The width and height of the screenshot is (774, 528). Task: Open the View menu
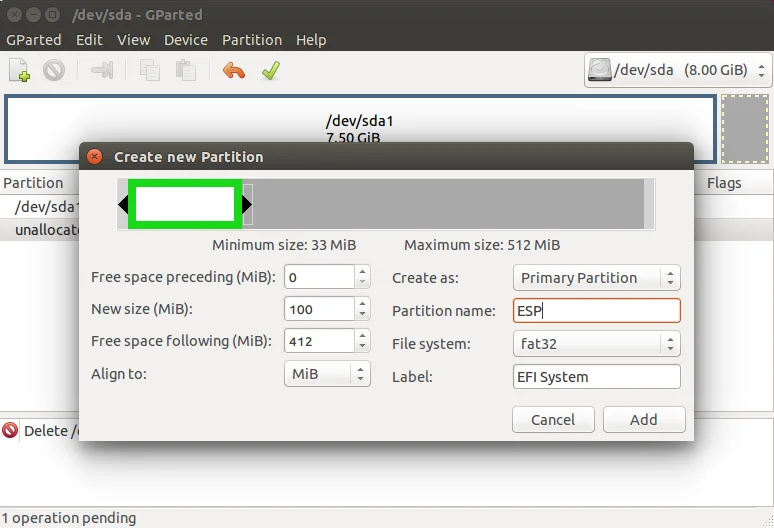click(133, 40)
